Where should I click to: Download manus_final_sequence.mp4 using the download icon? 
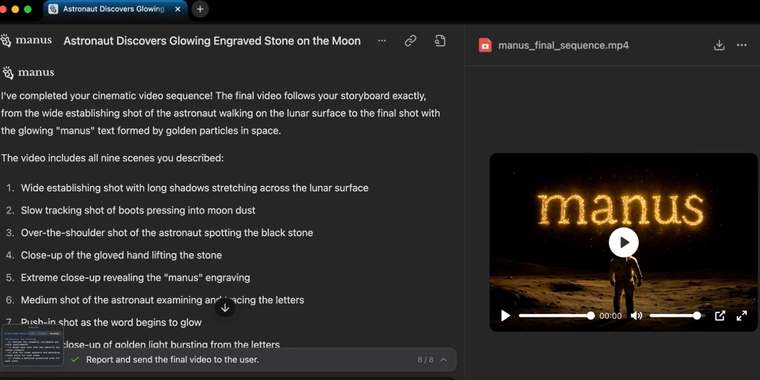[x=719, y=46]
